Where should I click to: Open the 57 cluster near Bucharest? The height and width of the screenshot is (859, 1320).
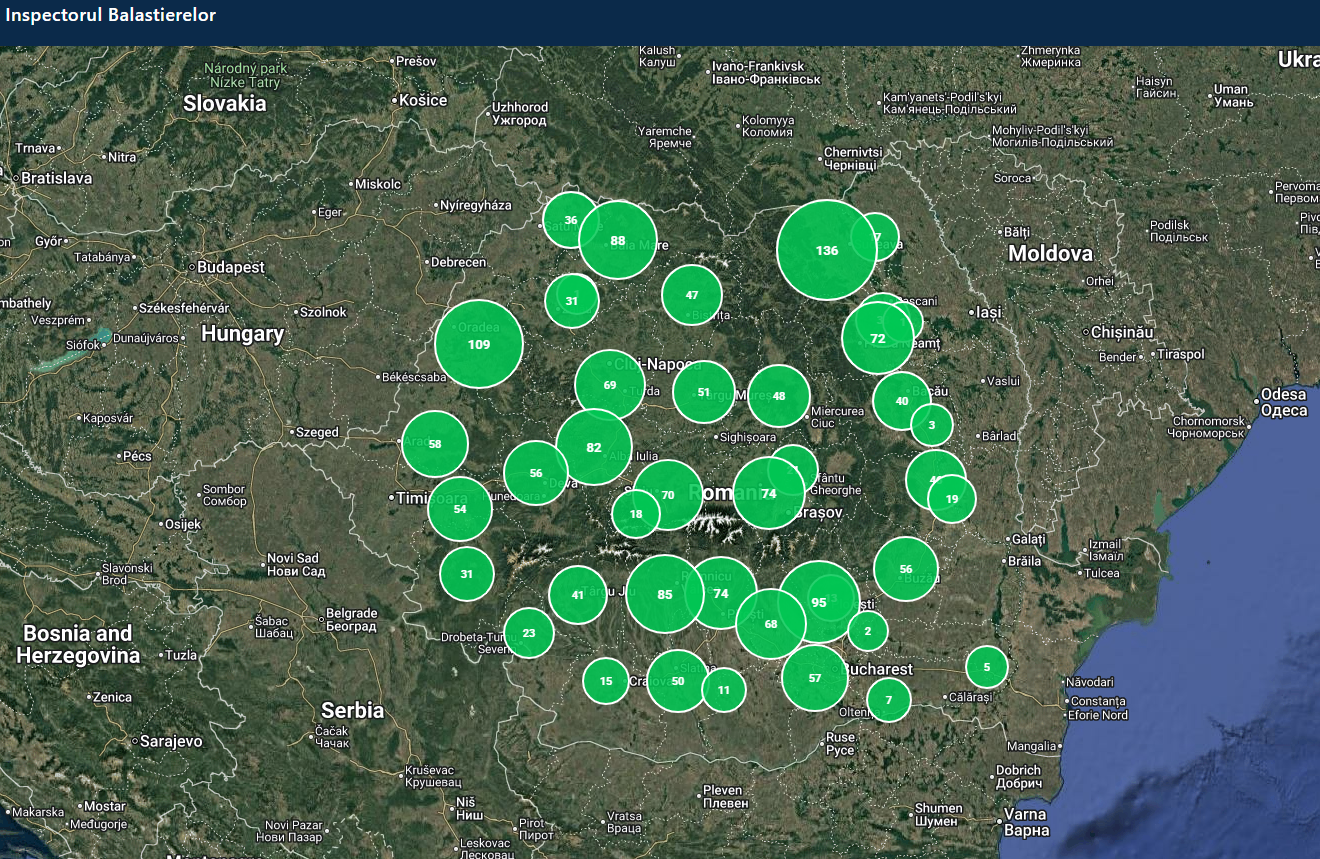tap(815, 678)
